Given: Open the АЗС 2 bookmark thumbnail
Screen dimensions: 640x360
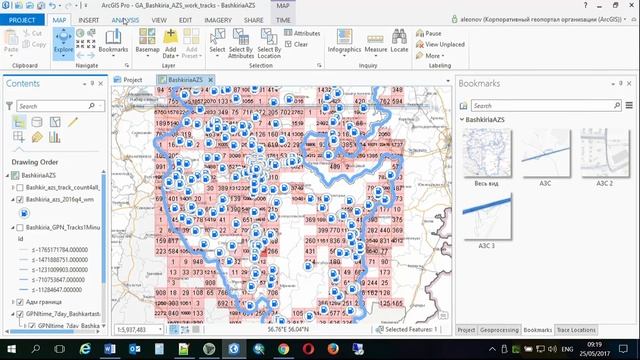Looking at the screenshot, I should pyautogui.click(x=604, y=153).
